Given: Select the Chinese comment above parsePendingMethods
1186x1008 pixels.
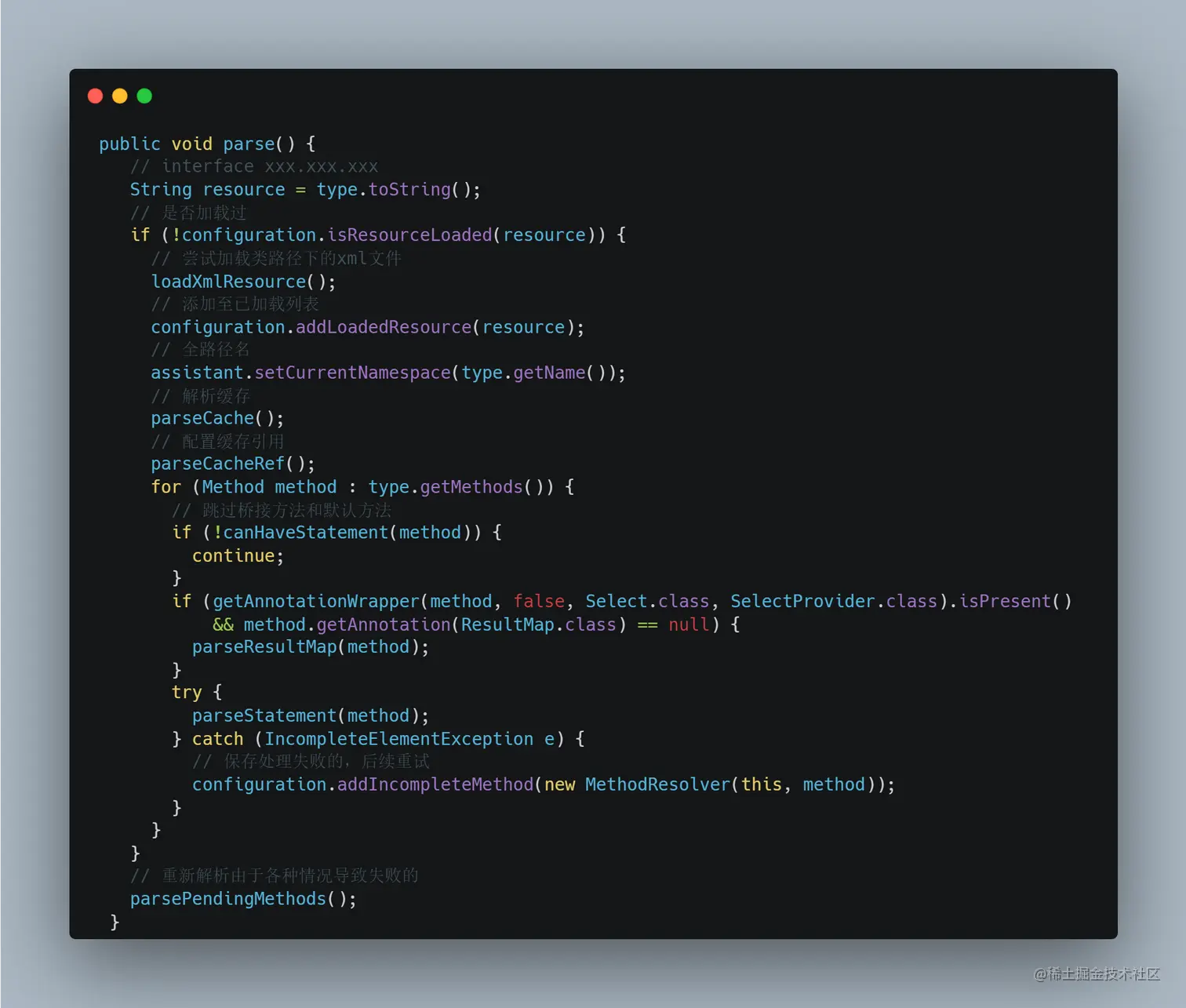Looking at the screenshot, I should pyautogui.click(x=275, y=875).
